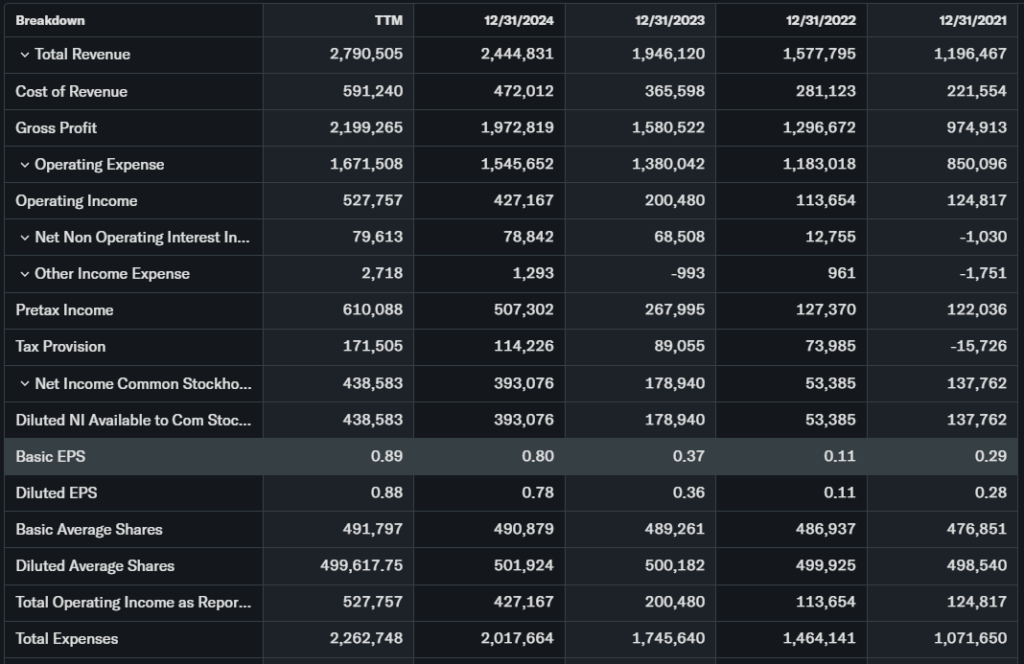Expand the Total Revenue row chevron
The height and width of the screenshot is (664, 1024).
point(24,54)
